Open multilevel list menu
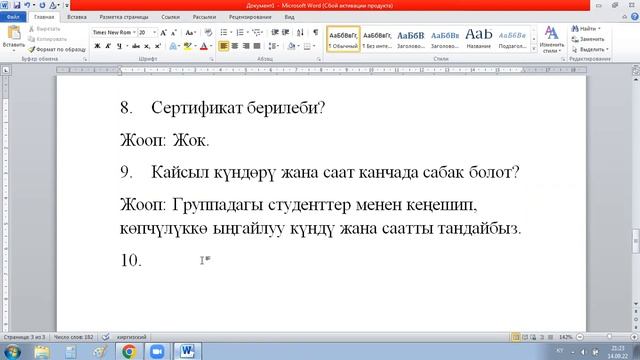Viewport: 640px width, 360px height. (x=257, y=32)
